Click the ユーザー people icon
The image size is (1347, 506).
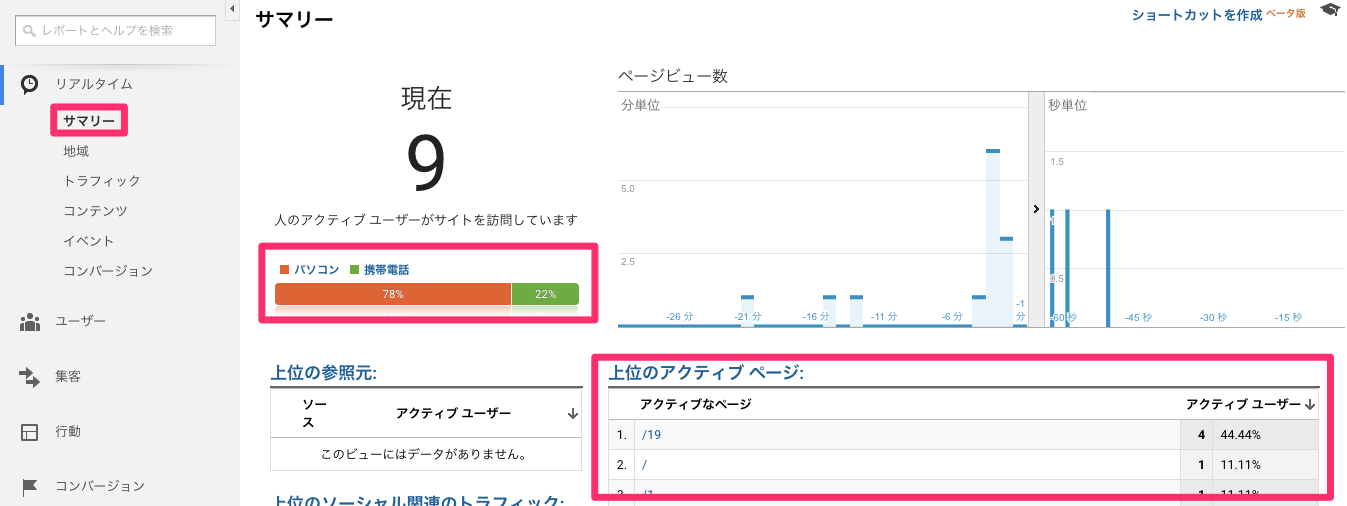point(30,322)
